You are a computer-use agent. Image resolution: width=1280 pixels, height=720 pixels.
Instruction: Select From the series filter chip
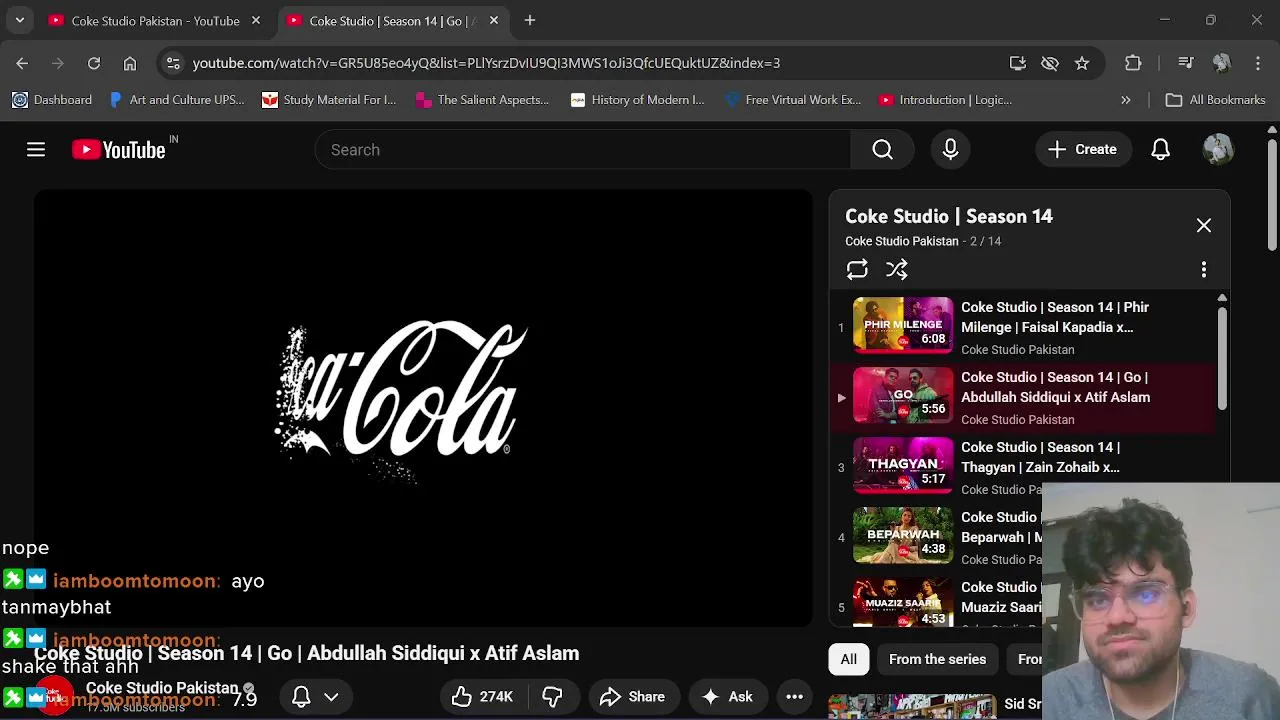pos(937,659)
